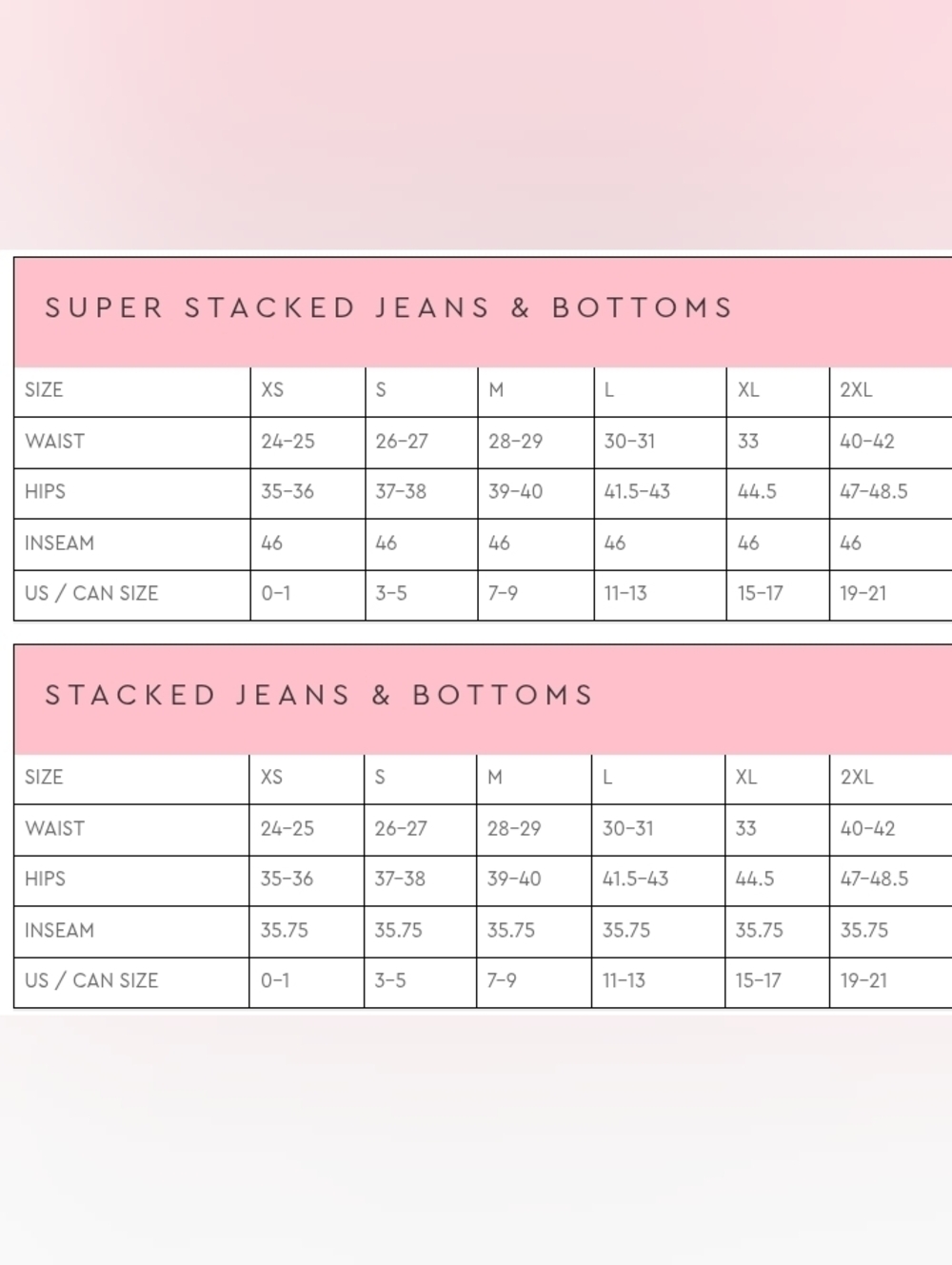Select the 35.75 inseam cell under XL
The image size is (952, 1265).
point(759,930)
